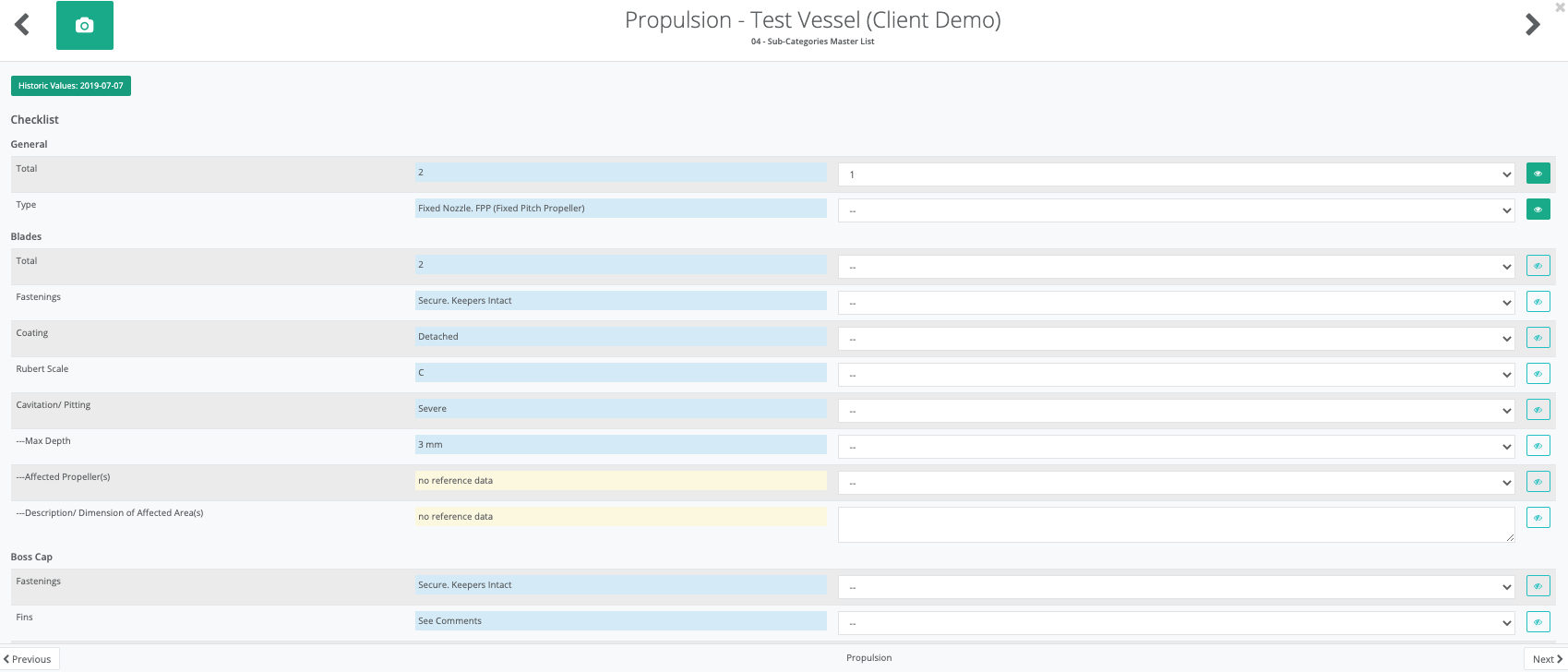Image resolution: width=1568 pixels, height=672 pixels.
Task: Click the Next button at bottom
Action: (x=1546, y=659)
